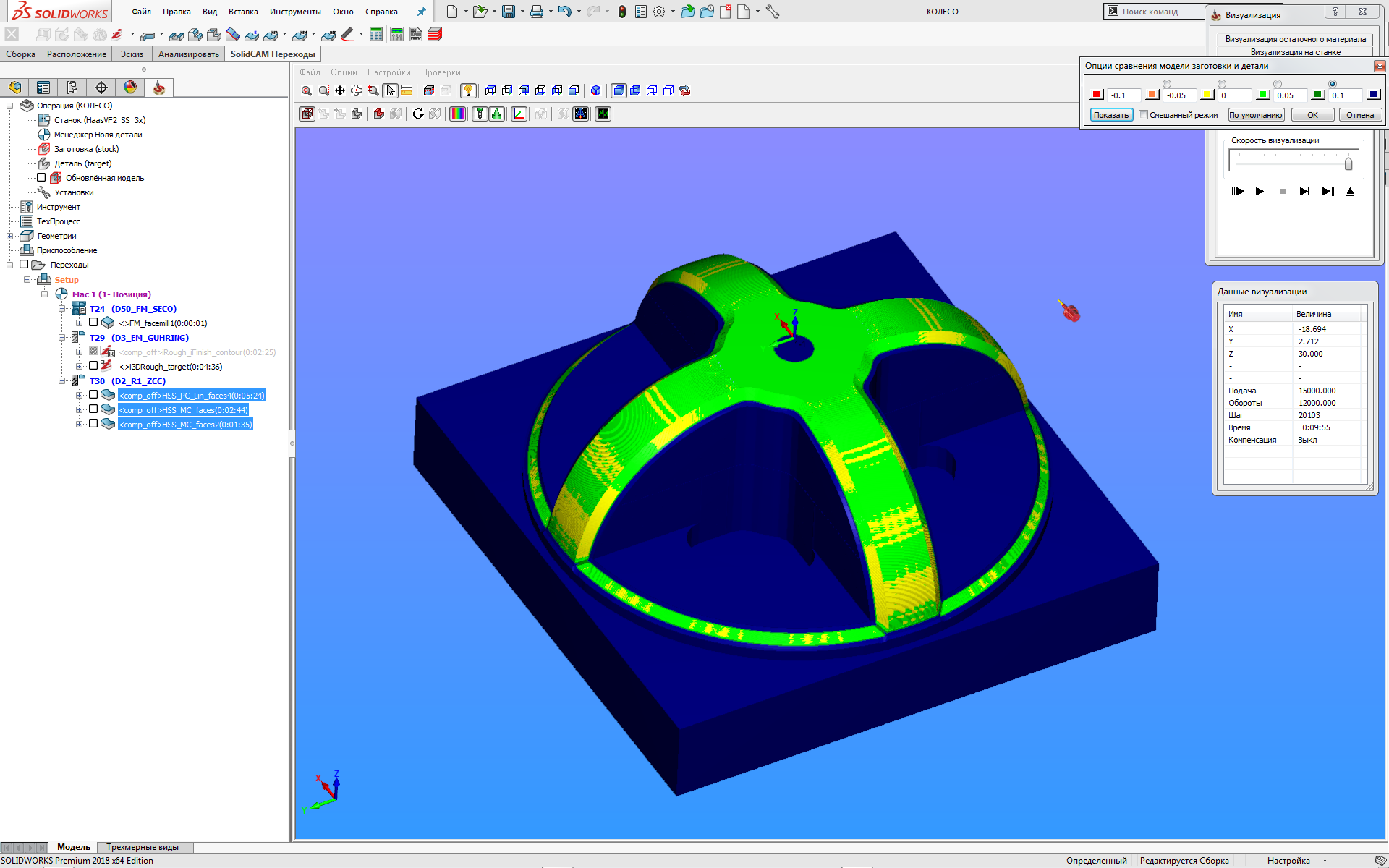Click the red color swatch for -0.1
The image size is (1389, 868).
[1096, 95]
